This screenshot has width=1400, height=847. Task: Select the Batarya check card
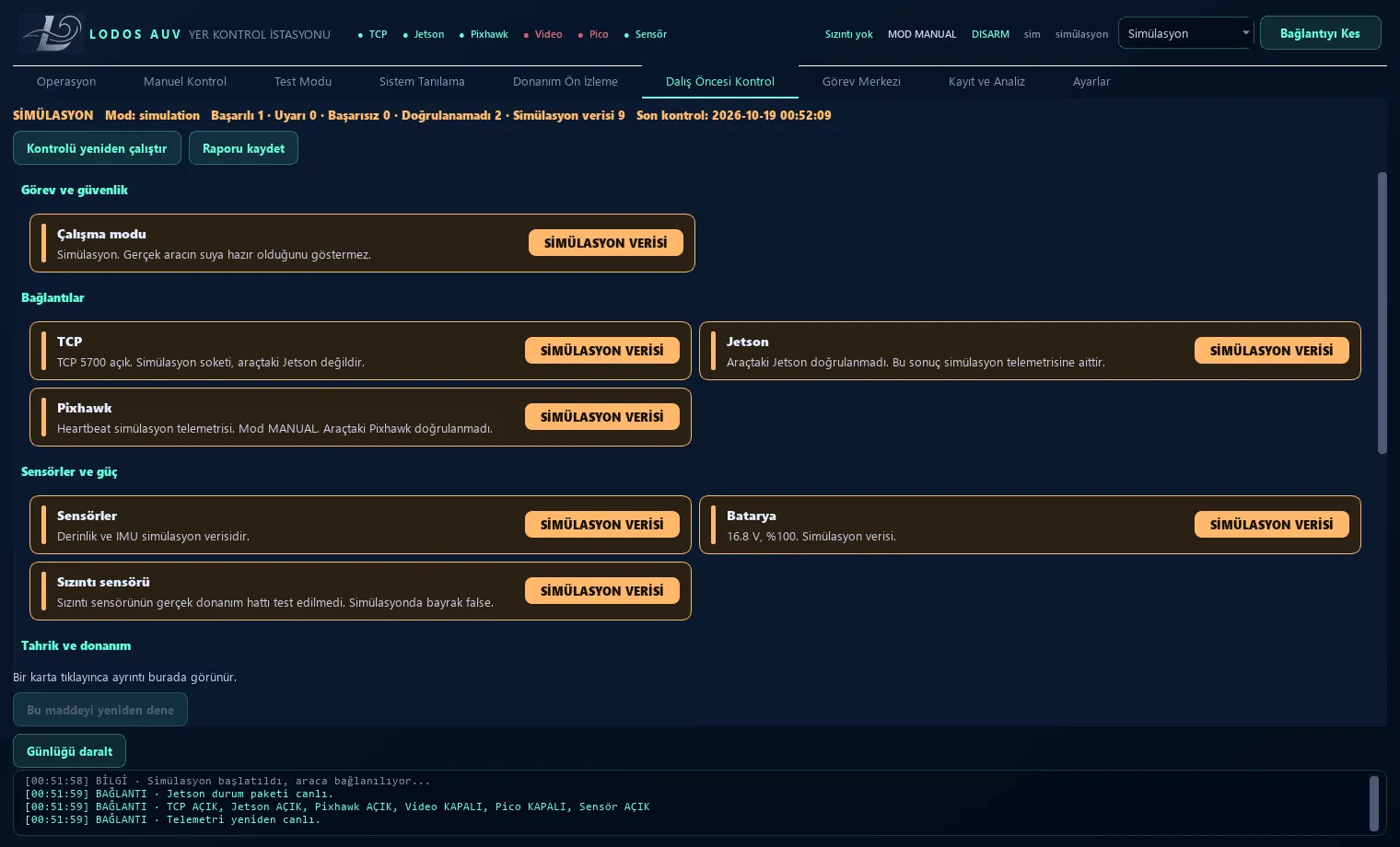coord(1030,525)
